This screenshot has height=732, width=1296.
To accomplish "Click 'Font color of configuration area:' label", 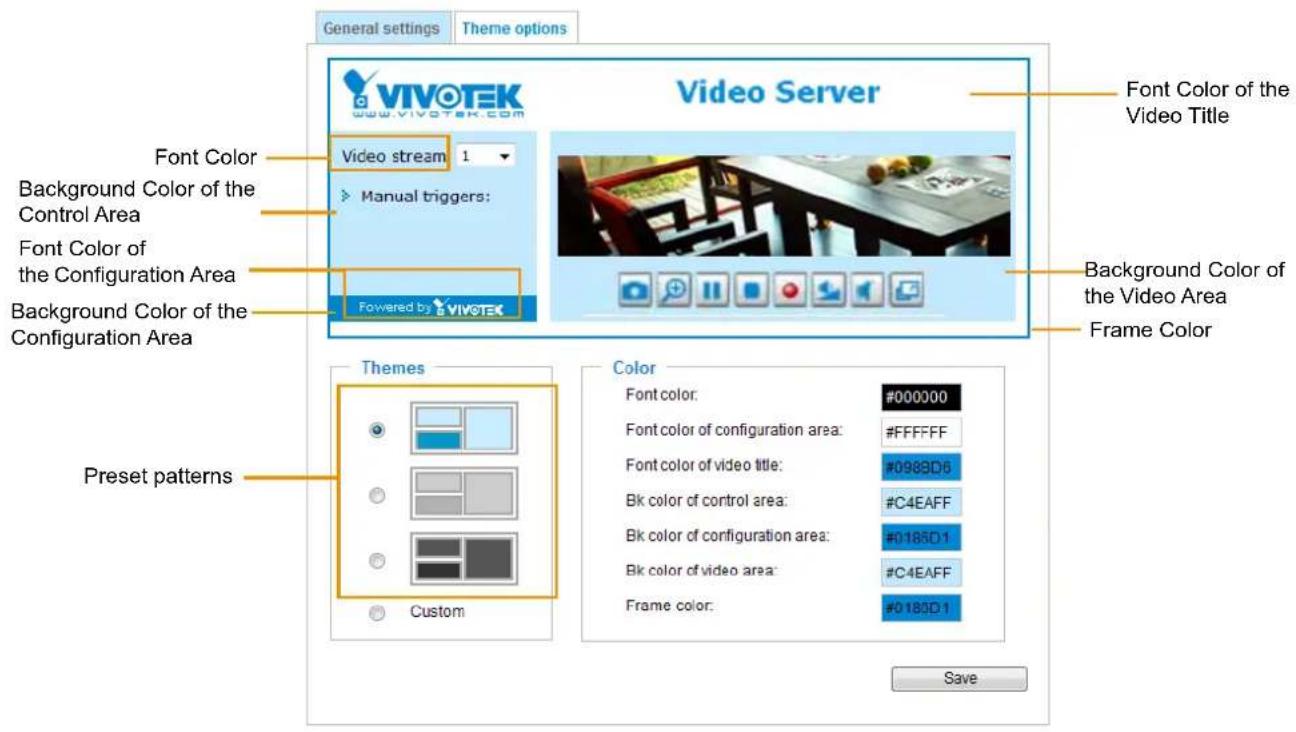I will (x=734, y=430).
